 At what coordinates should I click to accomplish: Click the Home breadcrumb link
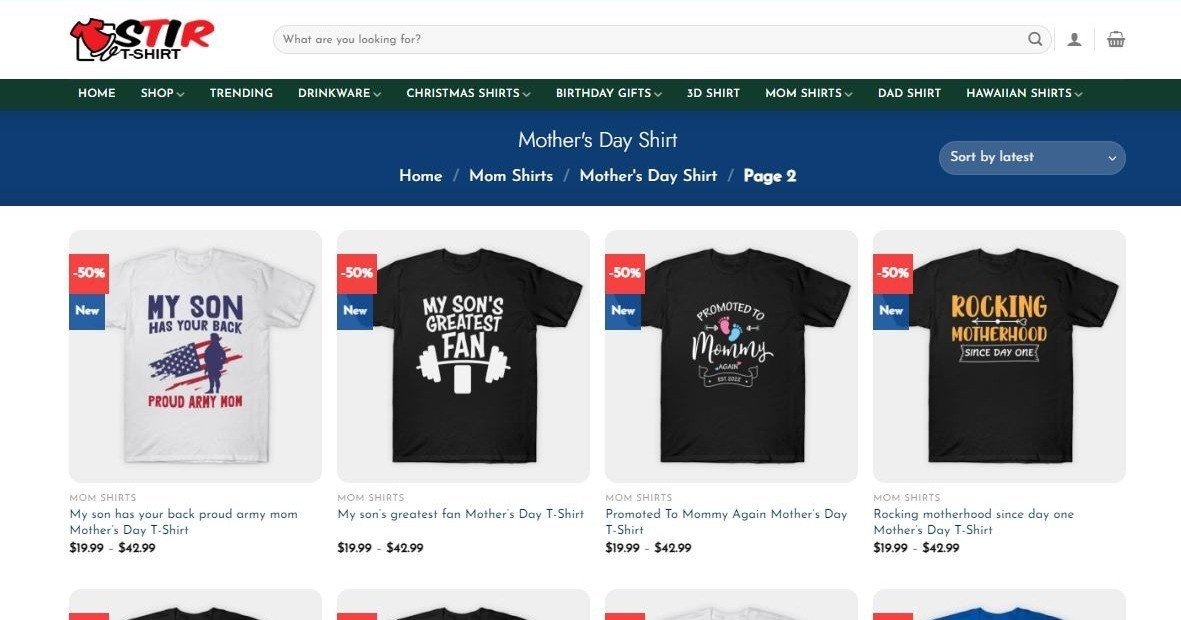point(420,176)
